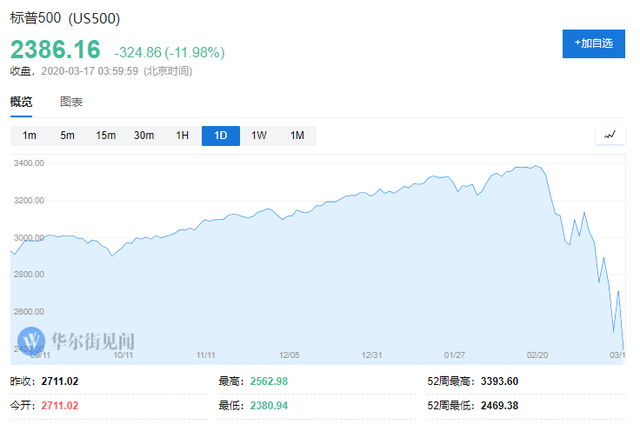This screenshot has width=640, height=431.
Task: Click the 12/31 date axis label
Action: (372, 355)
